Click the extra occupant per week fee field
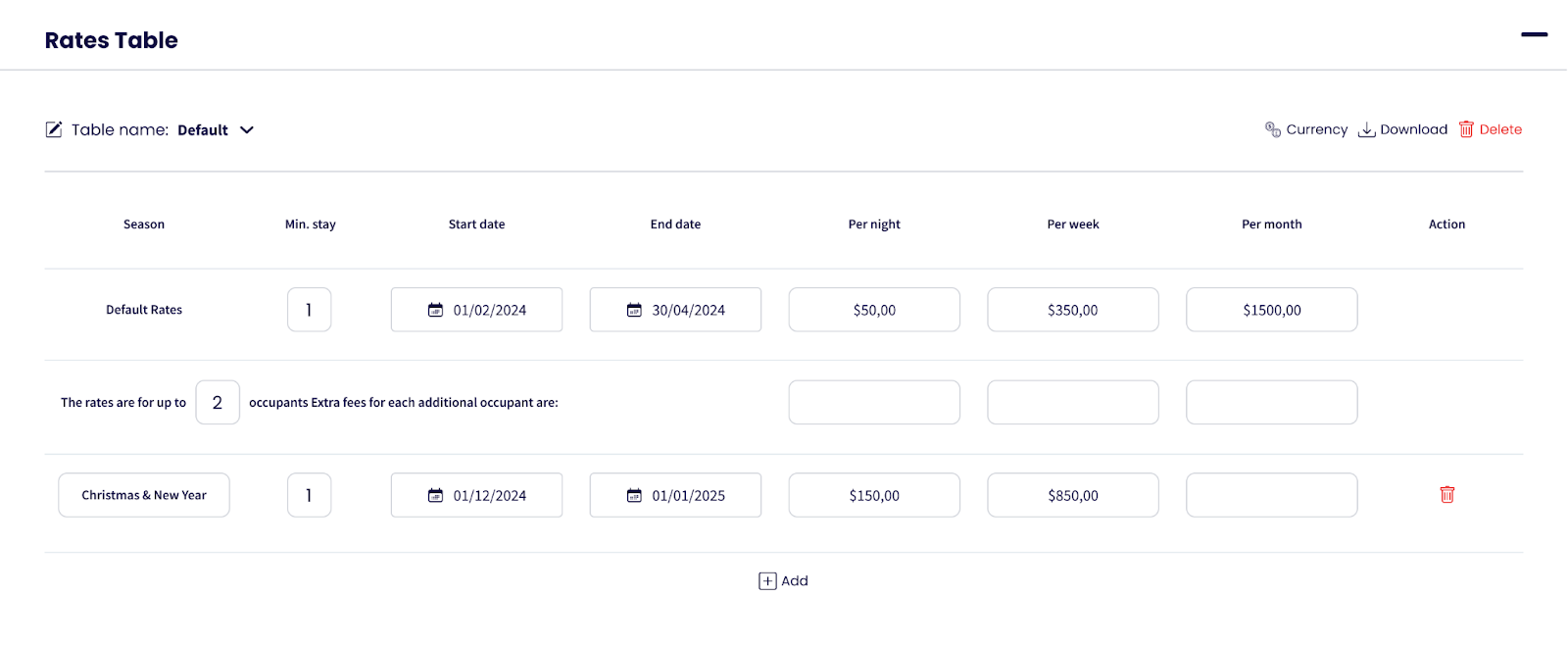1568x645 pixels. click(x=1072, y=403)
